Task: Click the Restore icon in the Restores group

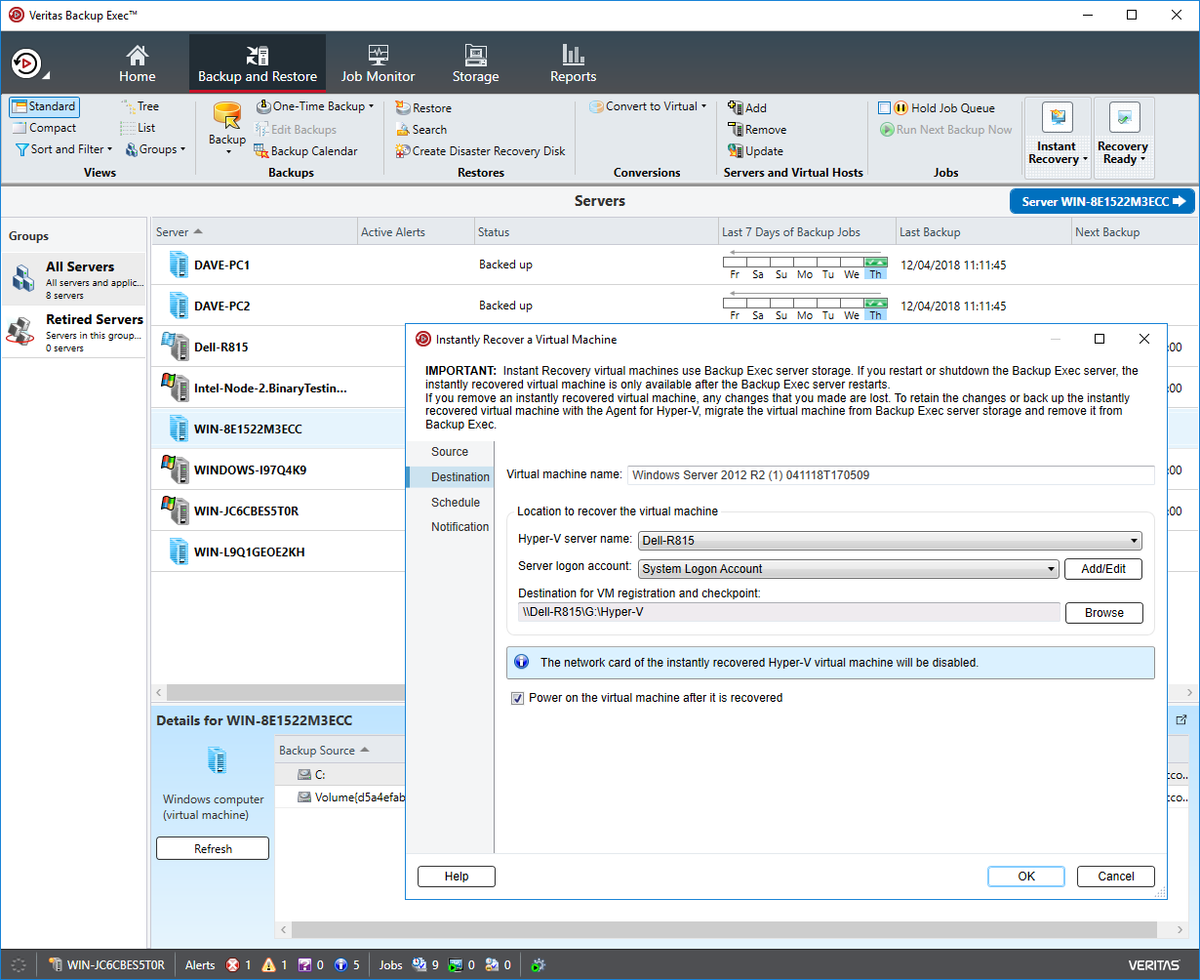Action: 430,107
